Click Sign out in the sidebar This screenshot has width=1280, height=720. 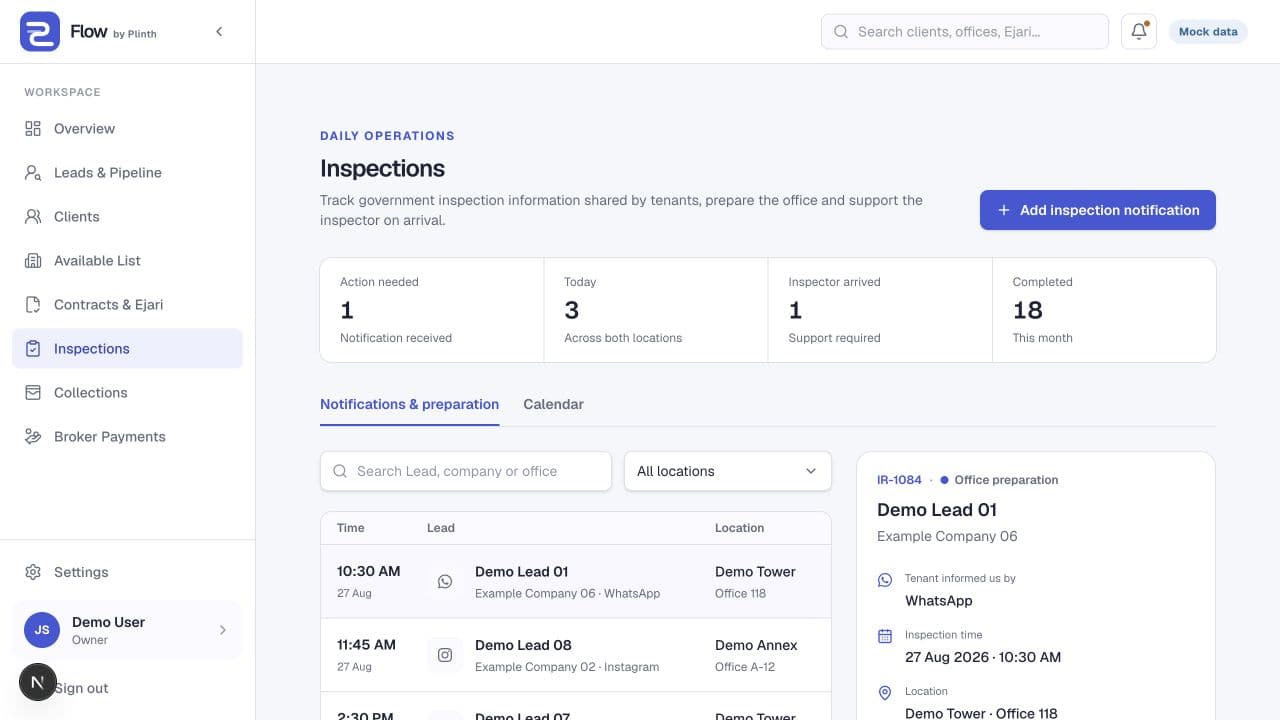point(82,688)
